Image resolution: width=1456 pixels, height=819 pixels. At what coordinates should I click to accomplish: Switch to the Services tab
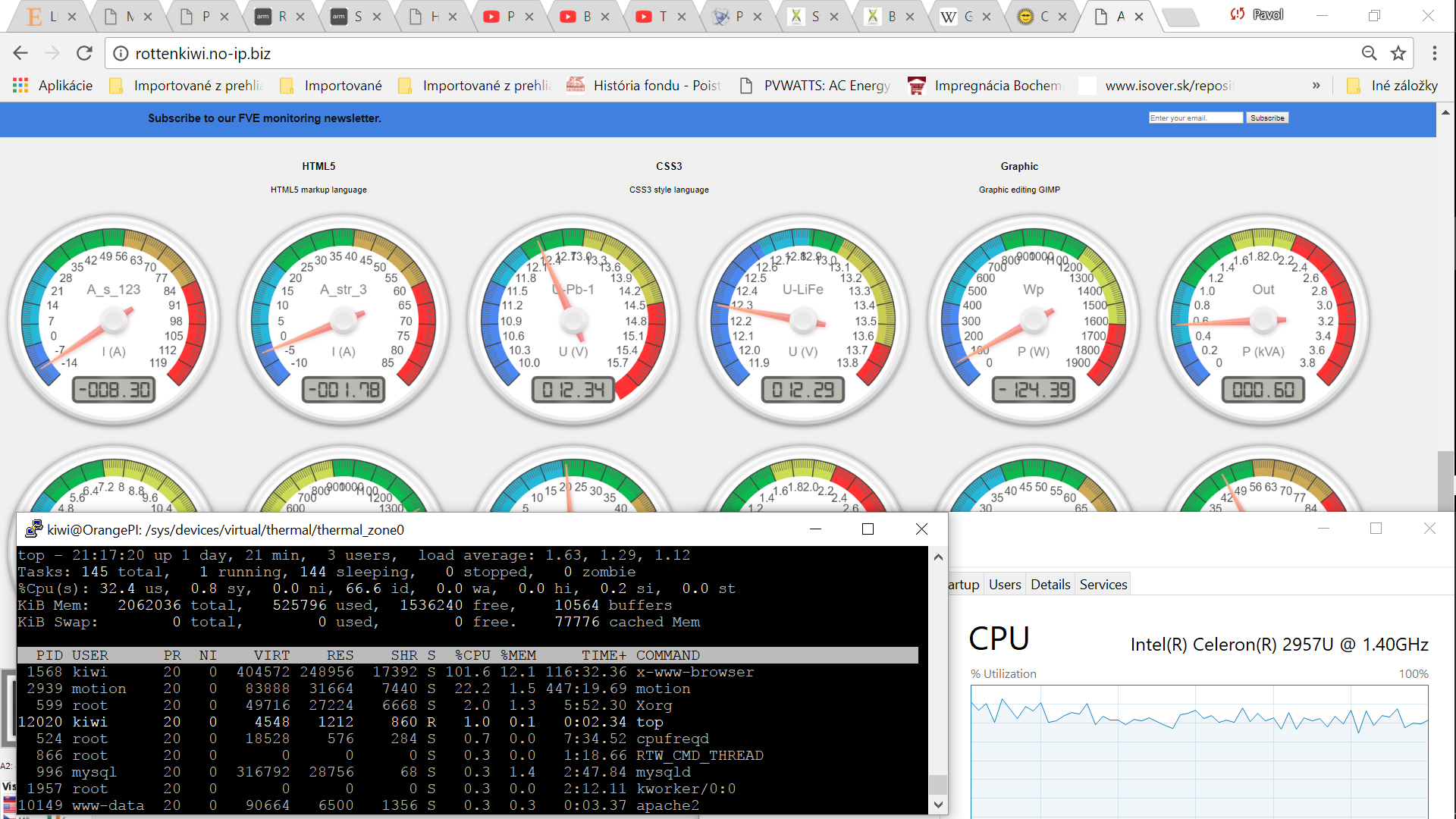(1103, 585)
